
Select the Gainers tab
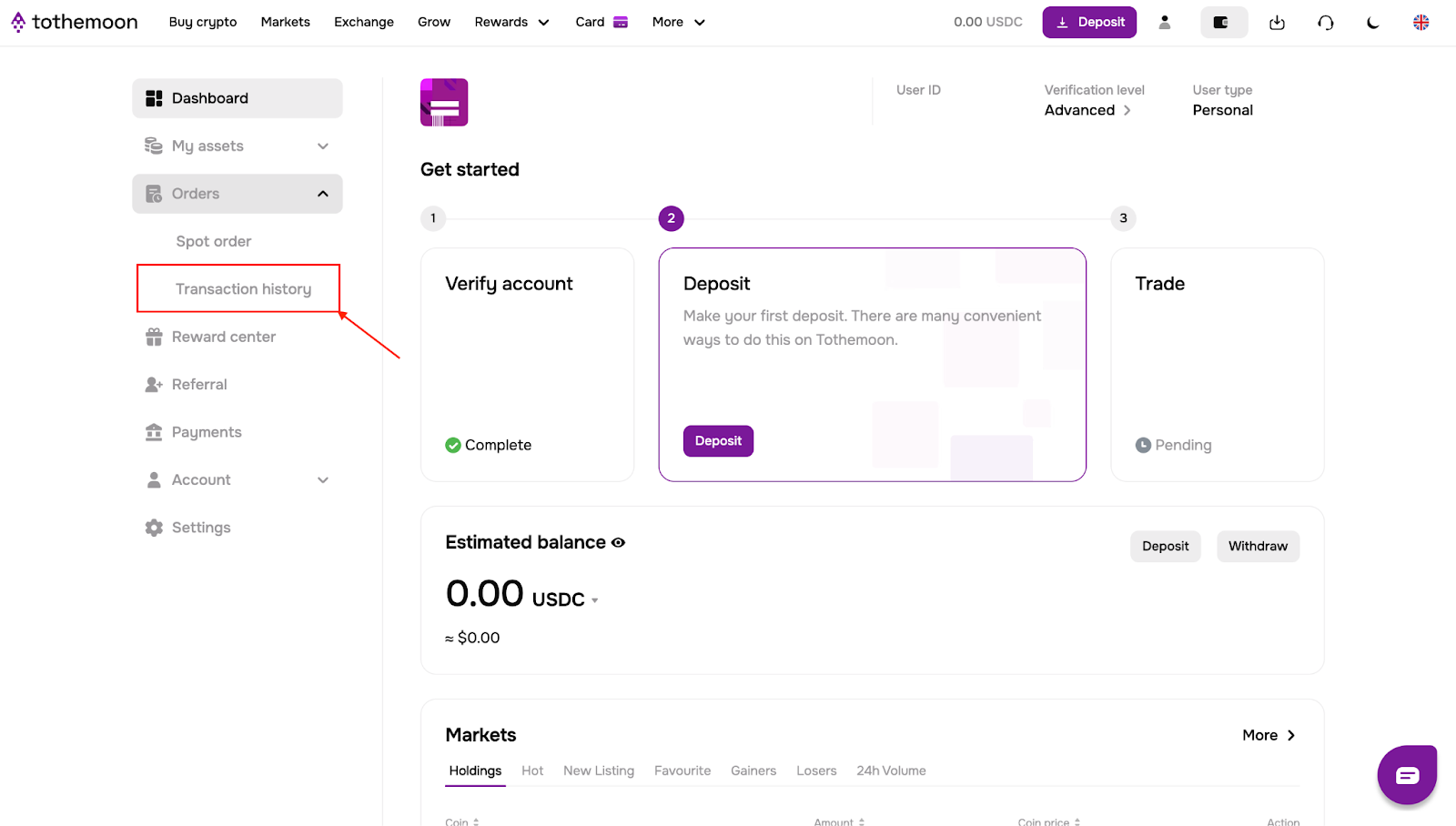(x=753, y=771)
